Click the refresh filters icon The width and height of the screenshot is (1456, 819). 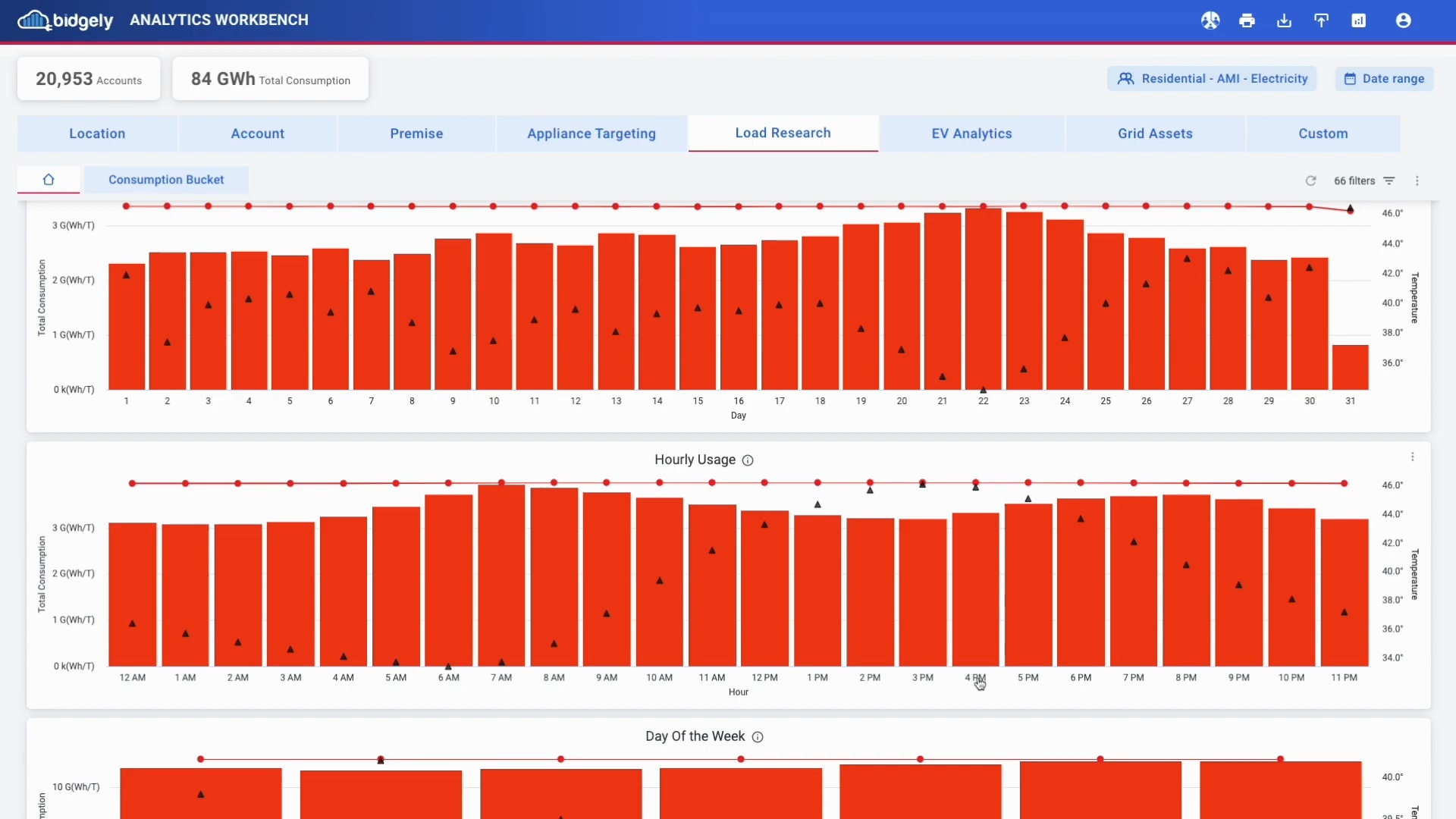point(1310,180)
